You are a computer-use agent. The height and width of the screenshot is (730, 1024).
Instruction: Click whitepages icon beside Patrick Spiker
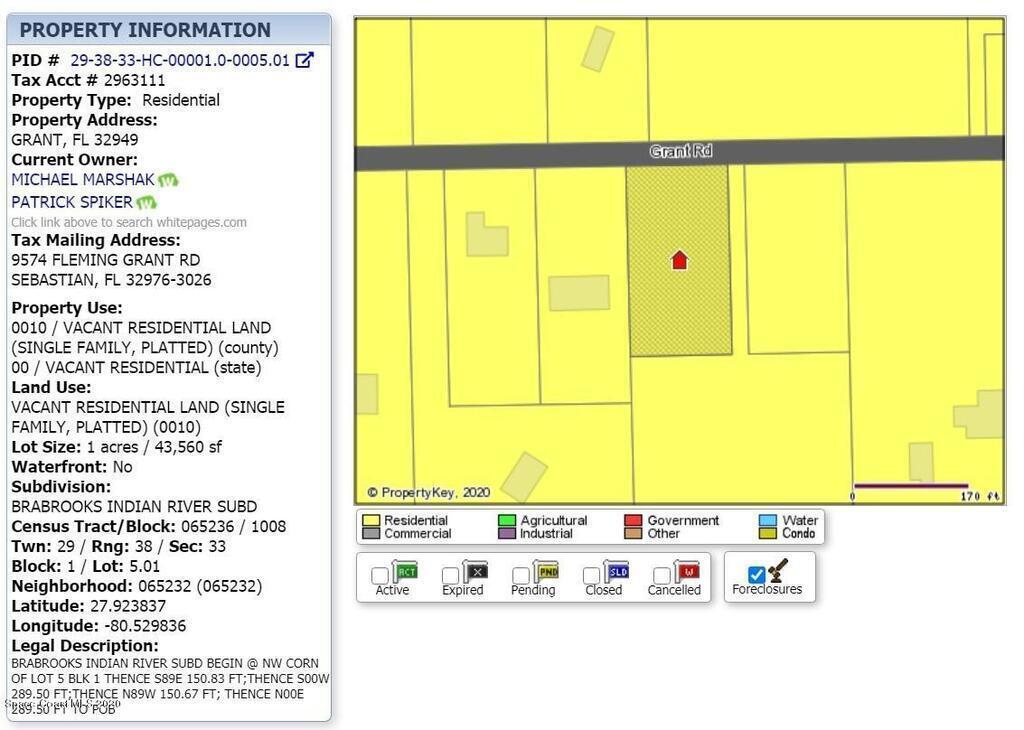[x=147, y=203]
